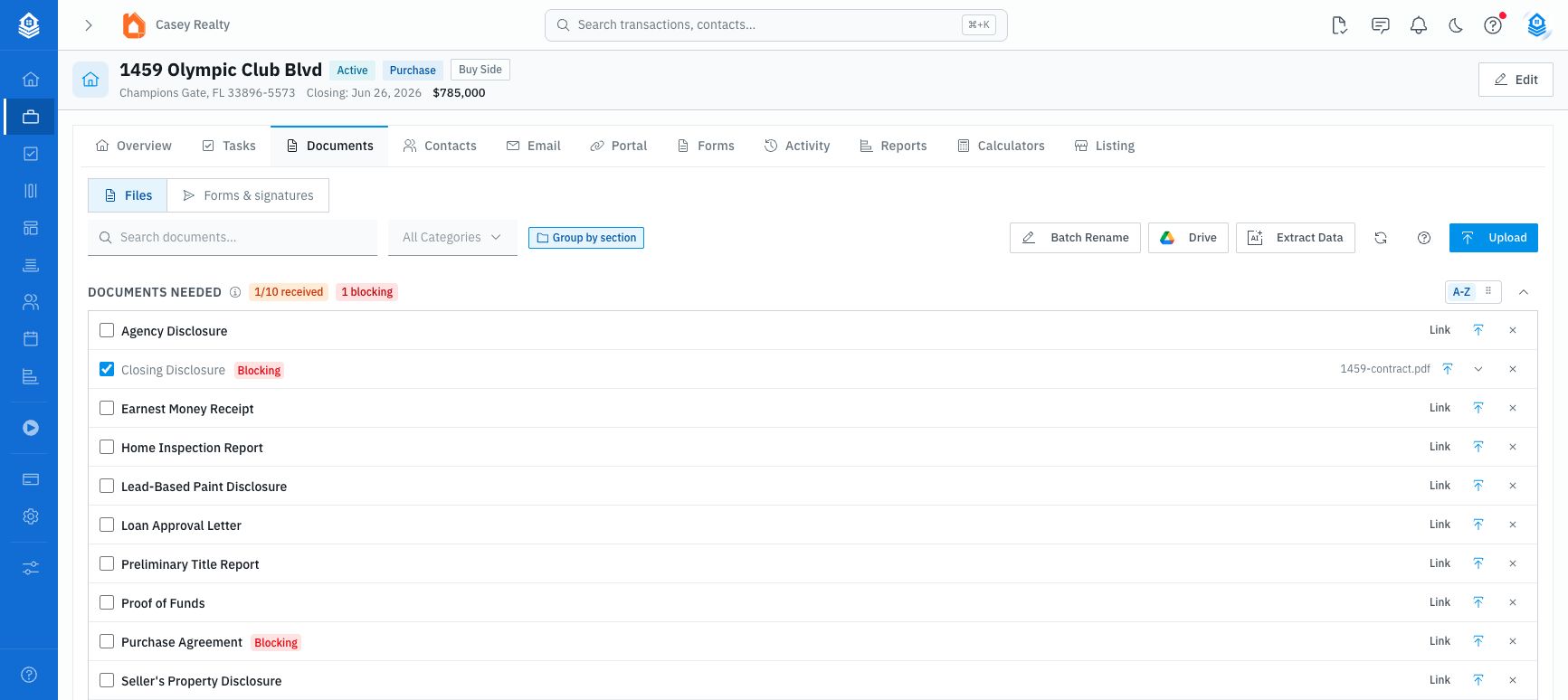Image resolution: width=1568 pixels, height=700 pixels.
Task: Open the help question icon with red dot
Action: [1493, 25]
